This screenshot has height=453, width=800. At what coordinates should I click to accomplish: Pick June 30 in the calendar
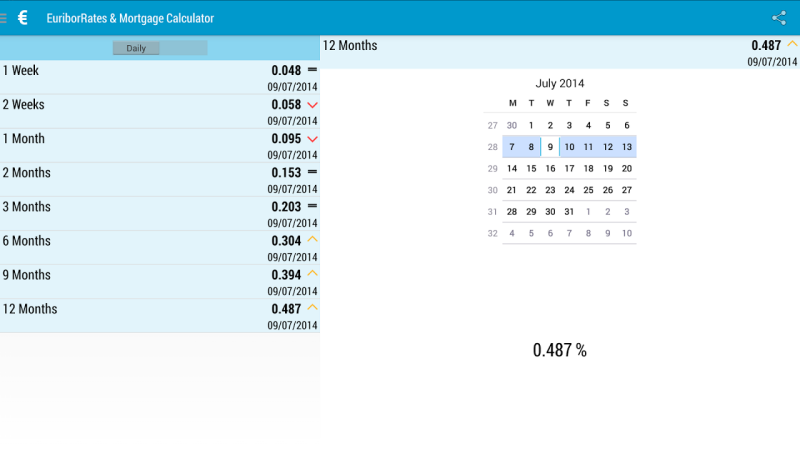pyautogui.click(x=512, y=125)
